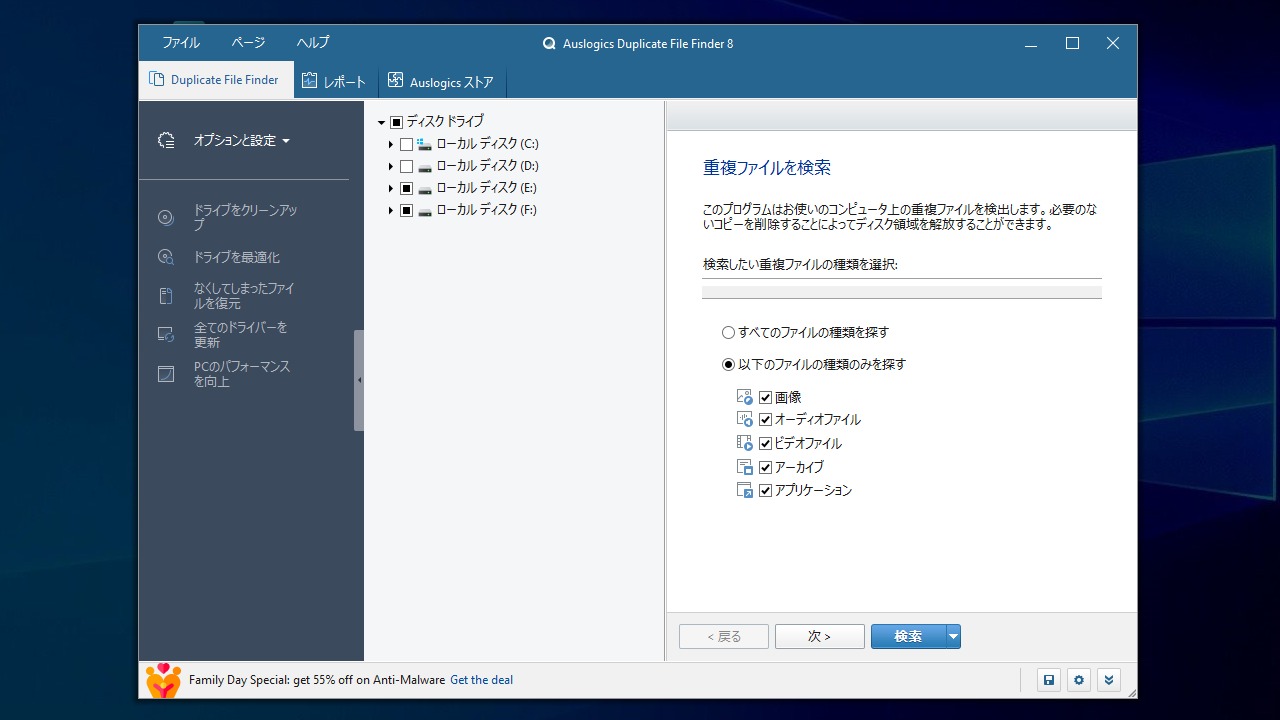Click the Applications (アプリケーション) file type icon
Screen dimensions: 1280x720
click(744, 490)
